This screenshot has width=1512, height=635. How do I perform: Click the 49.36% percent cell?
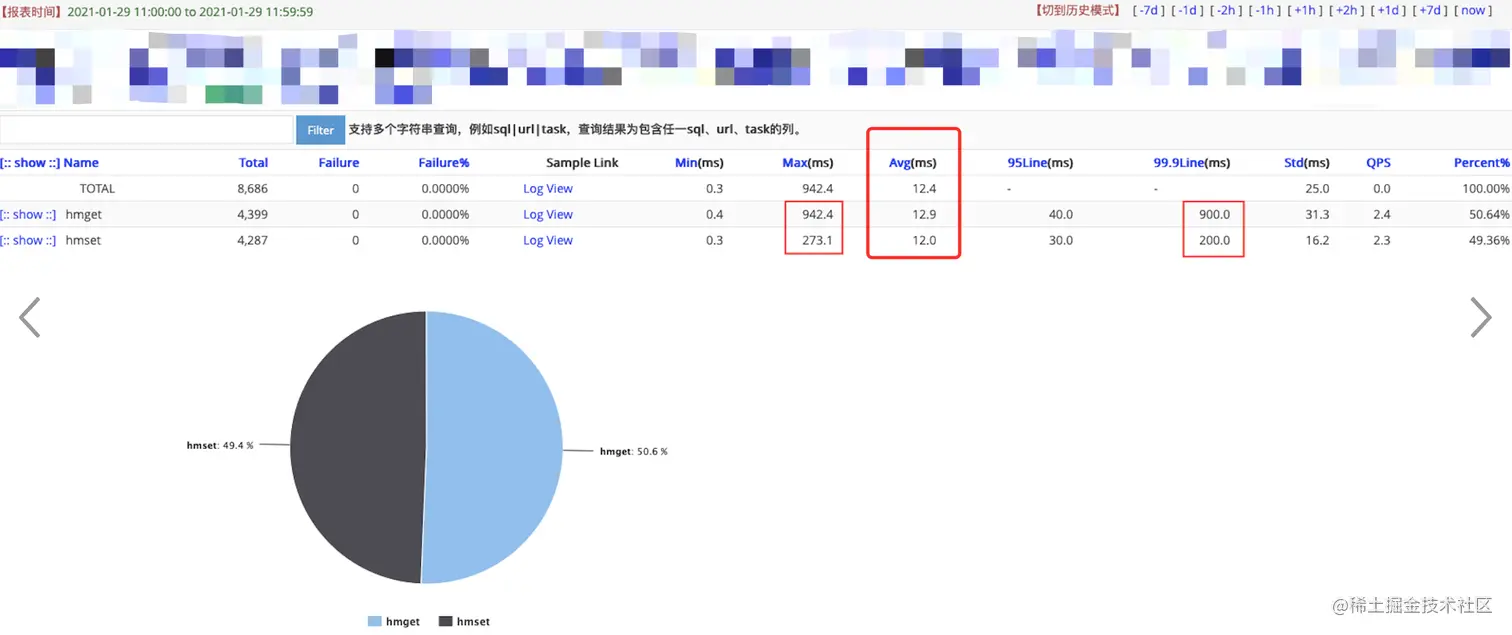1489,240
